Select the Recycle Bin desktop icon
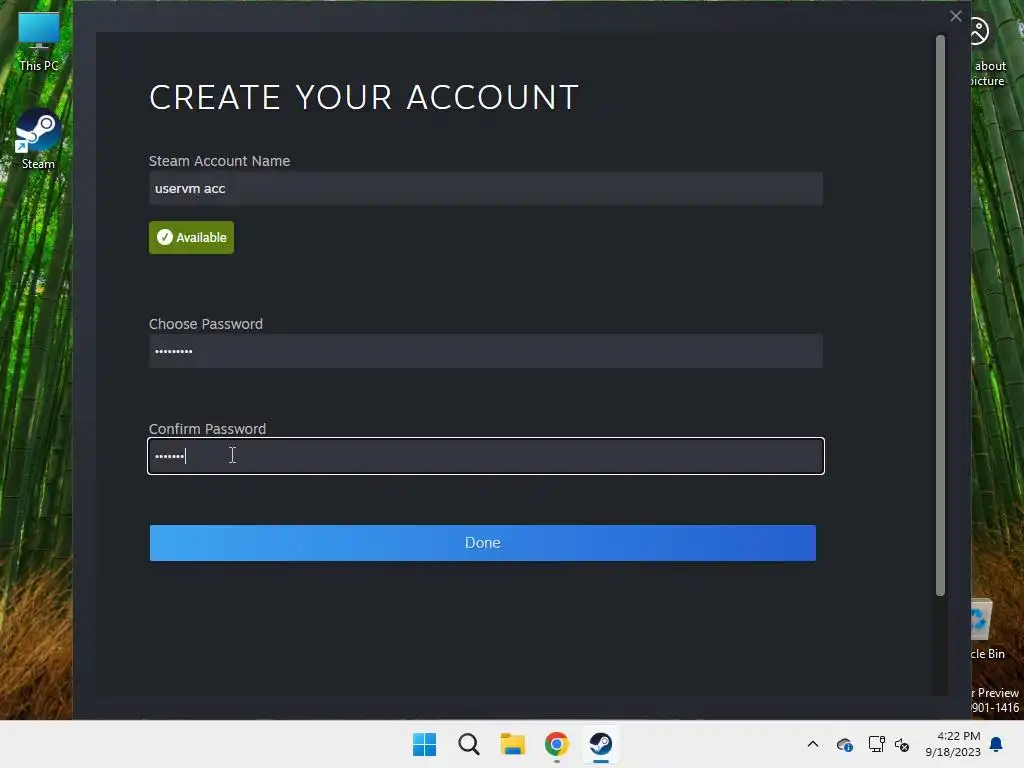The image size is (1024, 768). click(x=987, y=630)
